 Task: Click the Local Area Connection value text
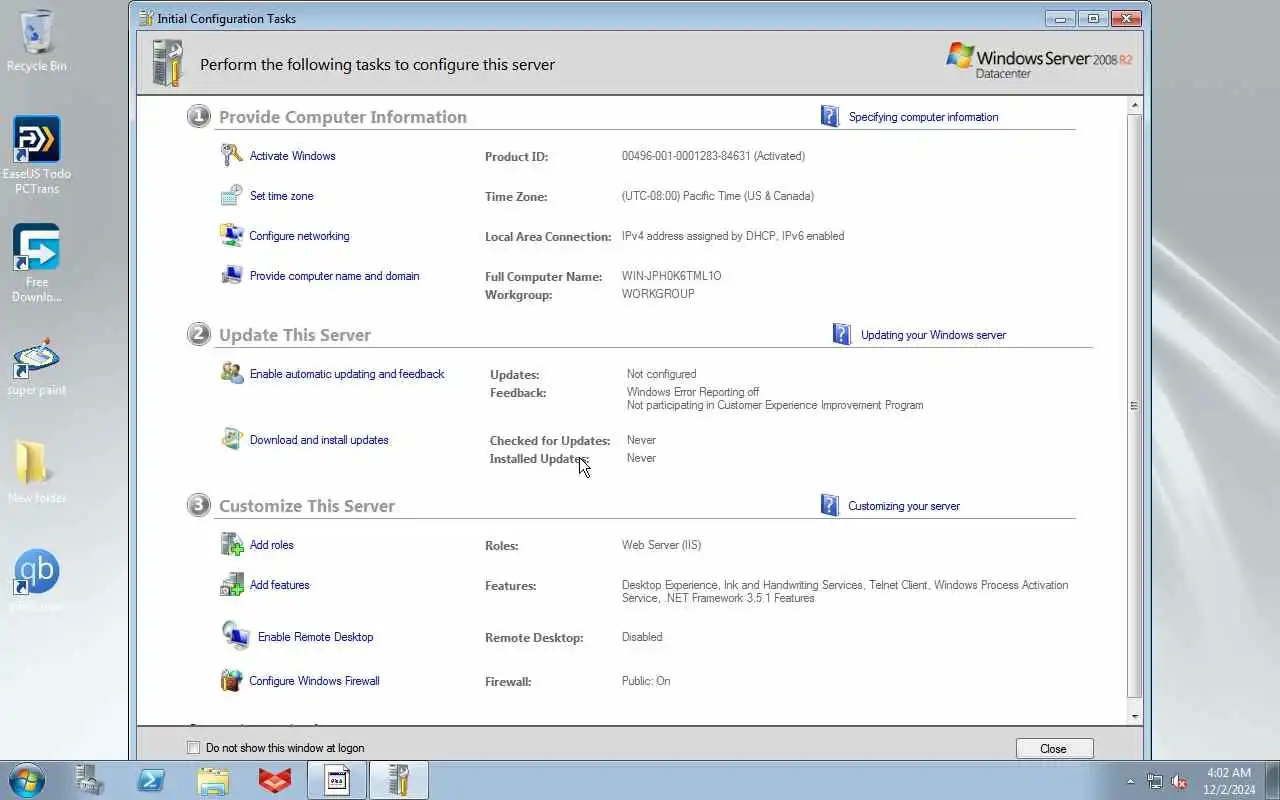point(733,236)
